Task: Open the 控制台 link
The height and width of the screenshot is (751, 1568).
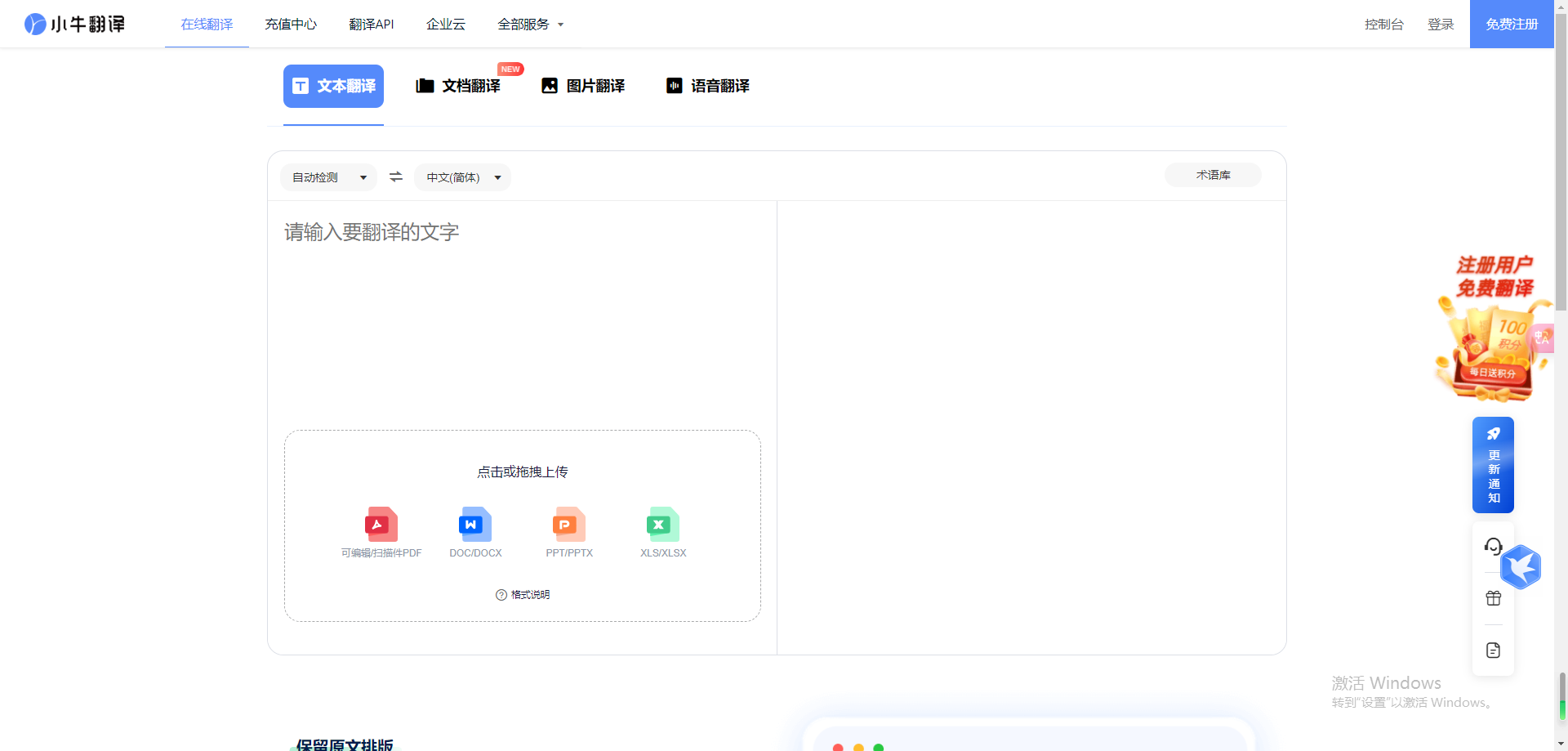Action: 1384,25
